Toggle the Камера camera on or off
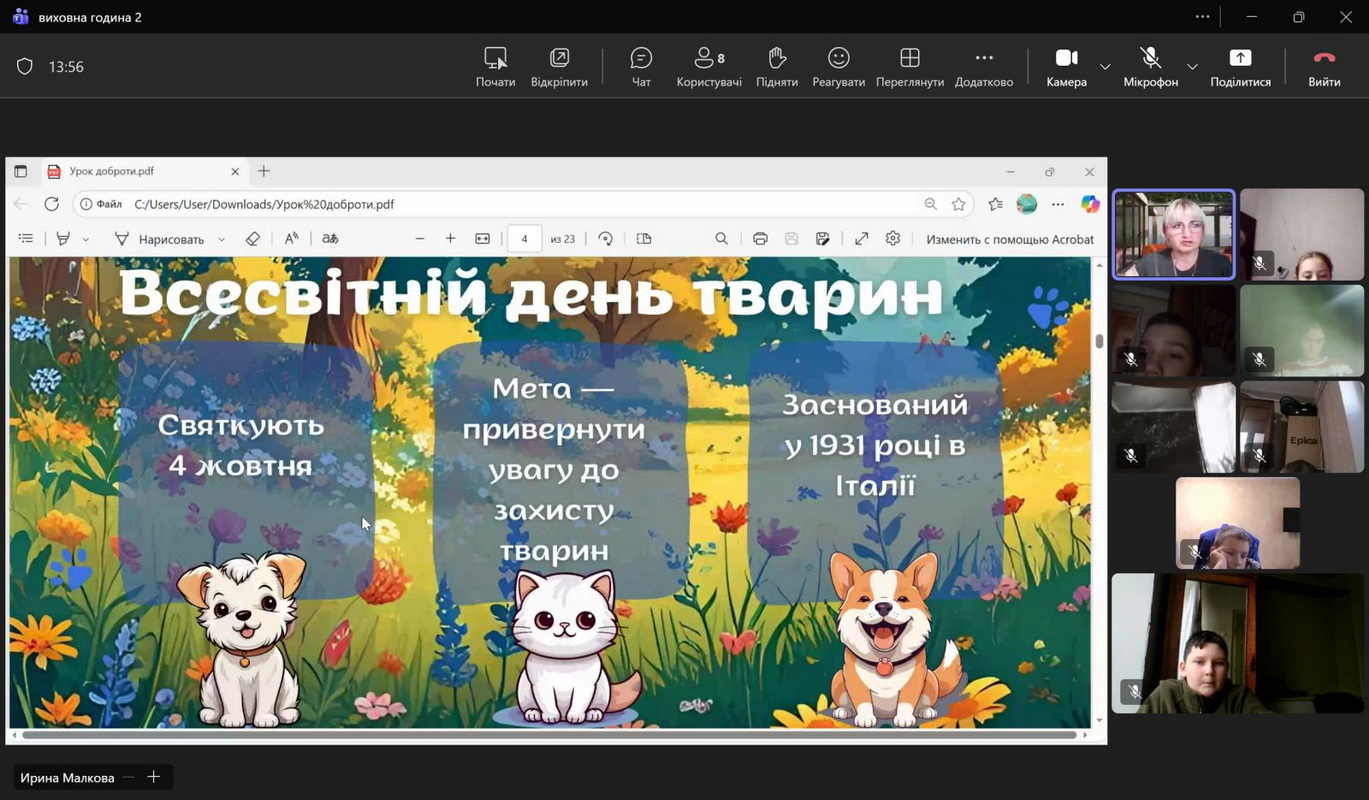1369x800 pixels. pos(1066,67)
